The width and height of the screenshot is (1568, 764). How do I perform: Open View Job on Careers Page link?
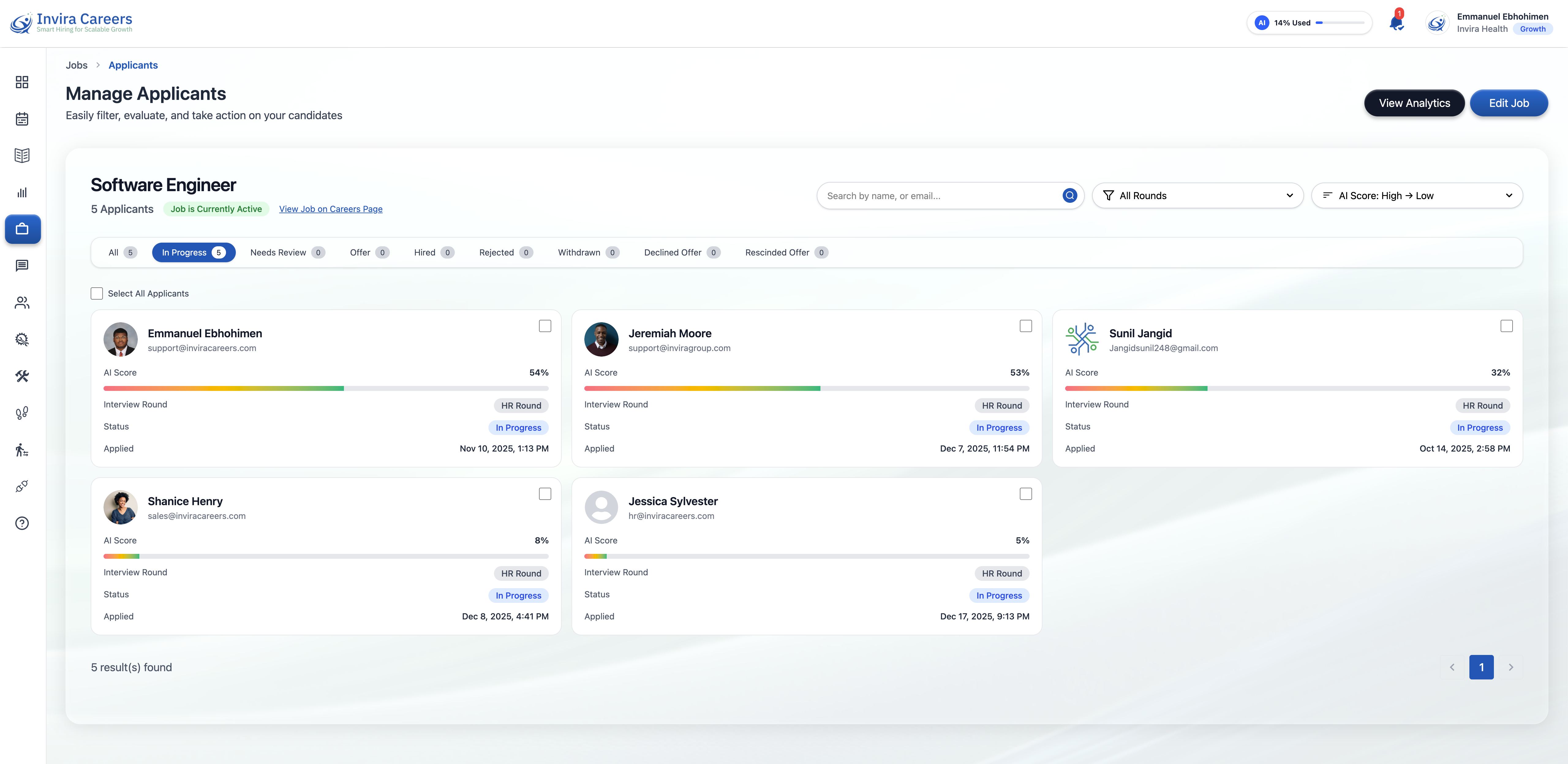coord(330,209)
